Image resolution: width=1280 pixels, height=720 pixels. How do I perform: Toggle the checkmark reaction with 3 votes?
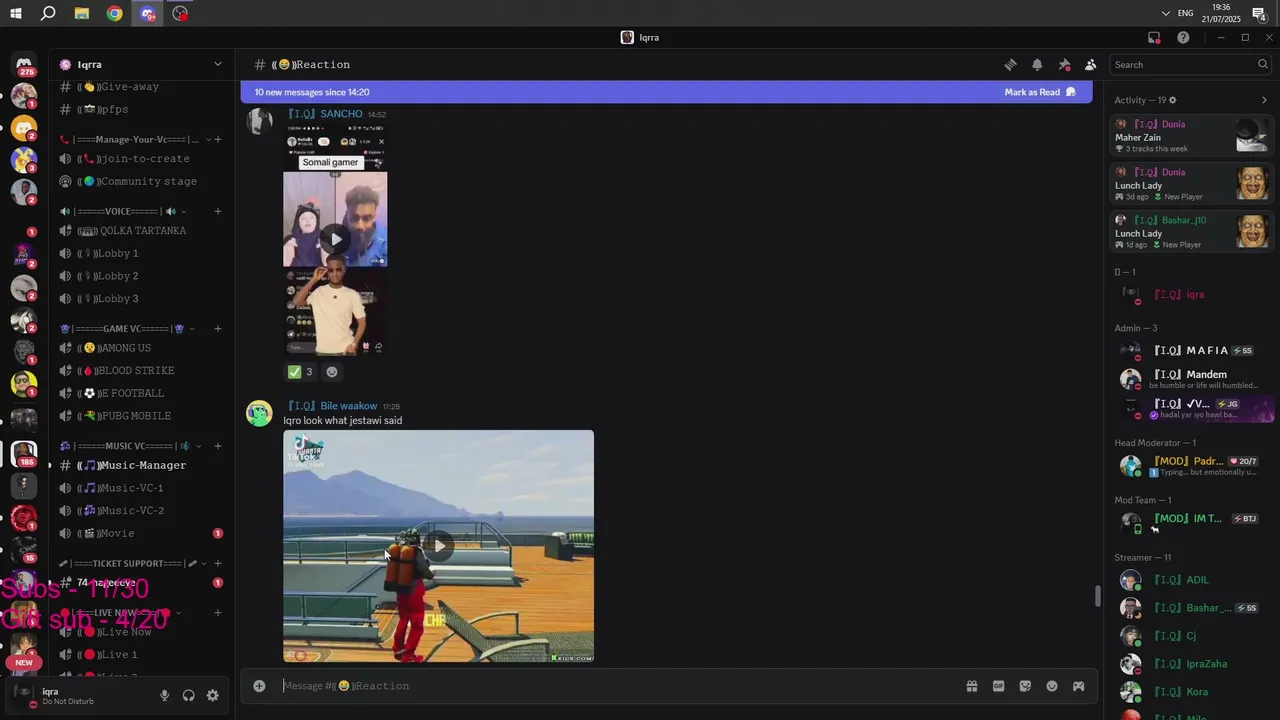tap(301, 372)
